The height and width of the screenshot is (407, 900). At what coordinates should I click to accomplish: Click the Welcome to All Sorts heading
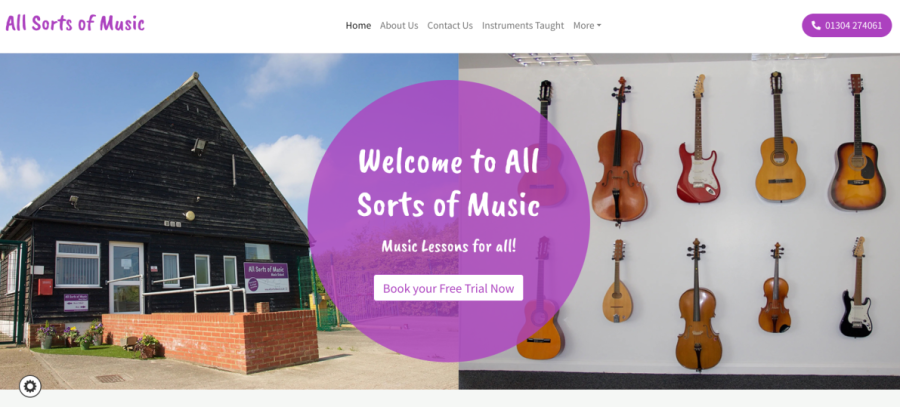(x=448, y=182)
